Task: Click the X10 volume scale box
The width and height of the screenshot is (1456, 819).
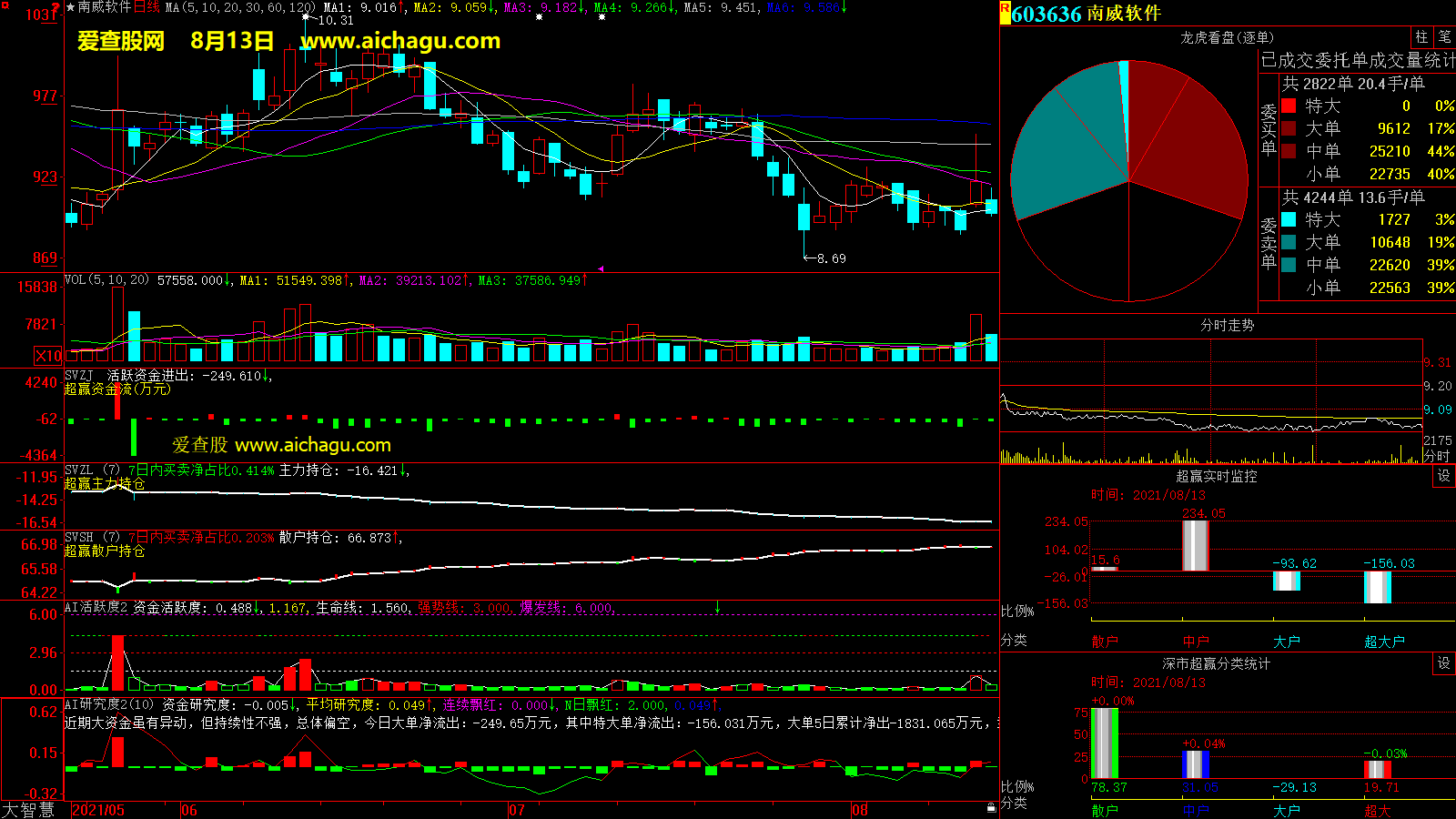Action: [x=48, y=356]
